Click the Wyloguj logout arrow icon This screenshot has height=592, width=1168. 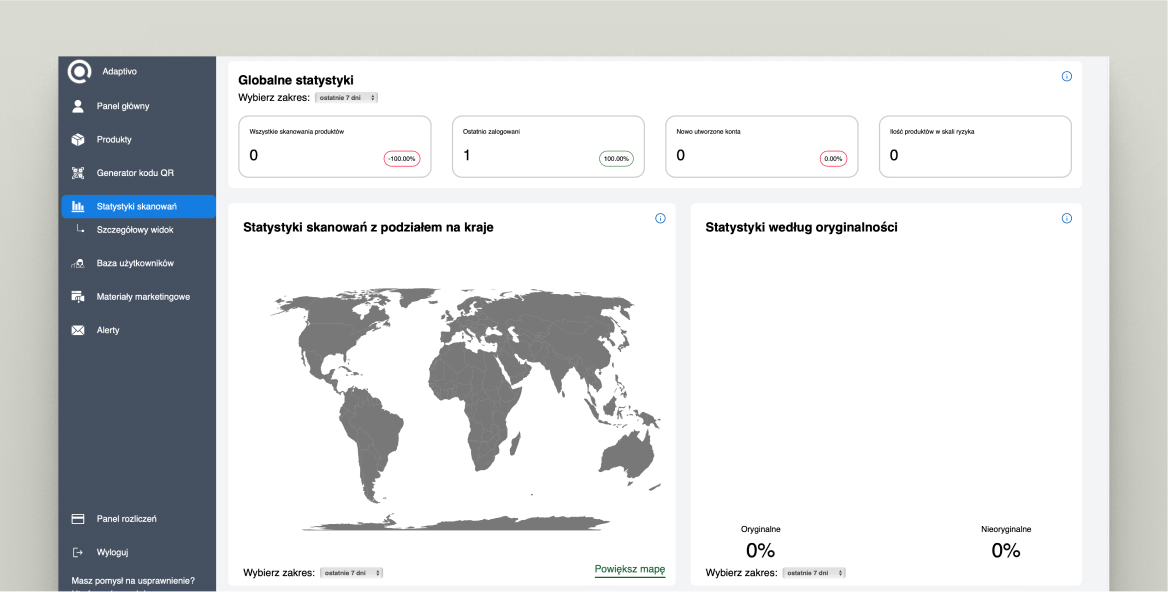(x=78, y=552)
